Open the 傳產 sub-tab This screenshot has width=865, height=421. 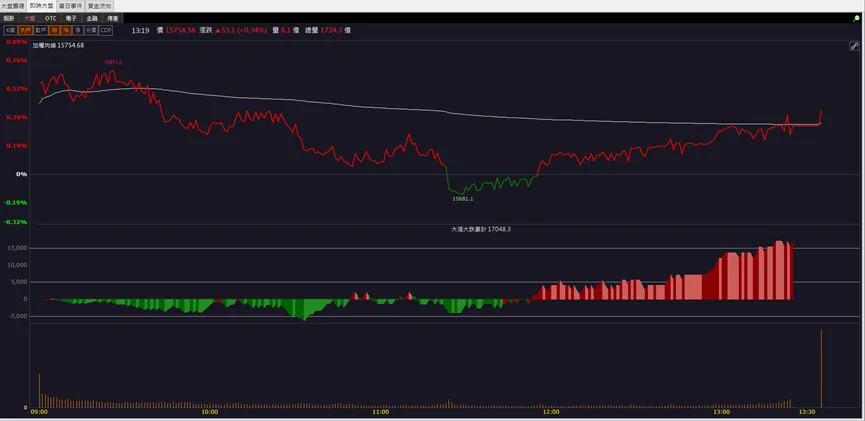pos(113,18)
